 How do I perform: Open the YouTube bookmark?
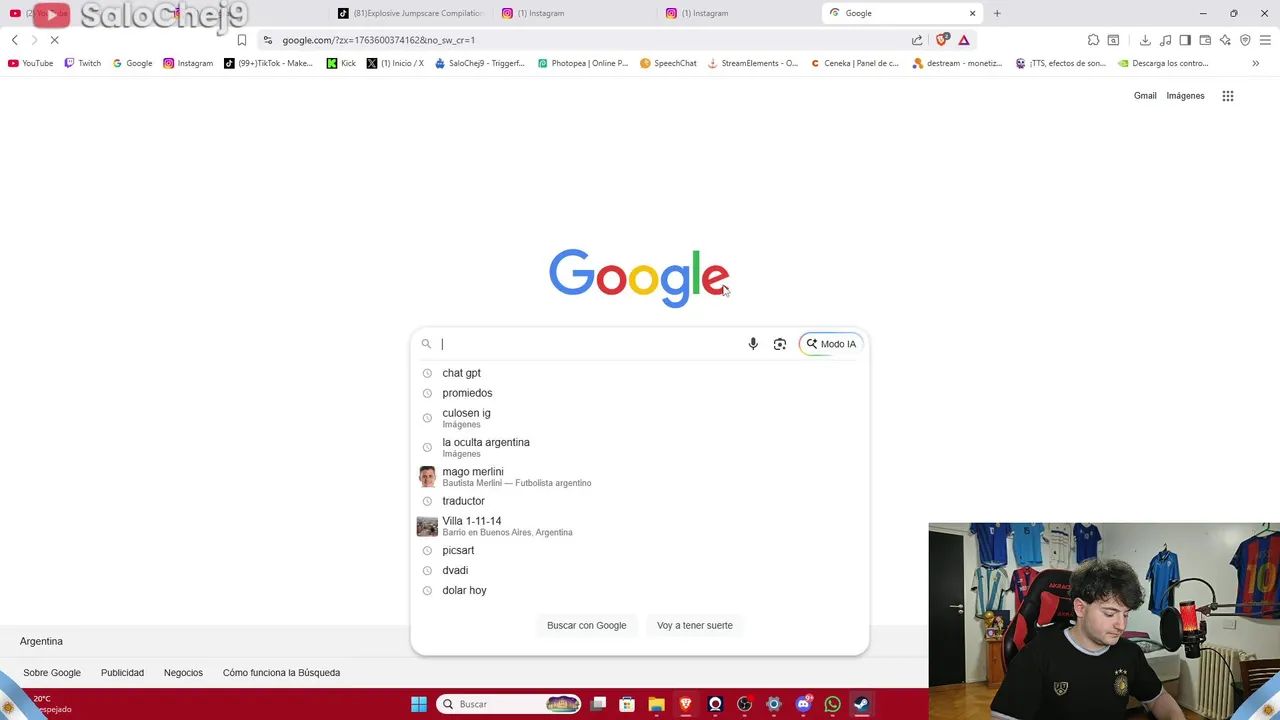point(30,63)
